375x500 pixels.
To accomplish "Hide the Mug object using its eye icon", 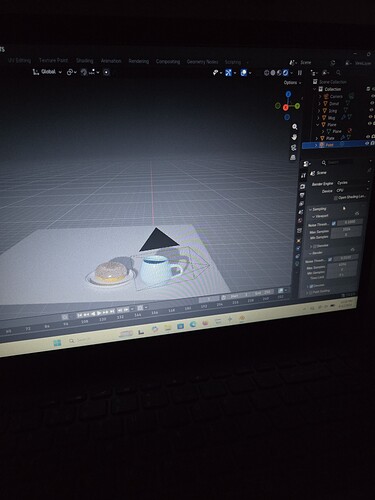I will coord(370,117).
